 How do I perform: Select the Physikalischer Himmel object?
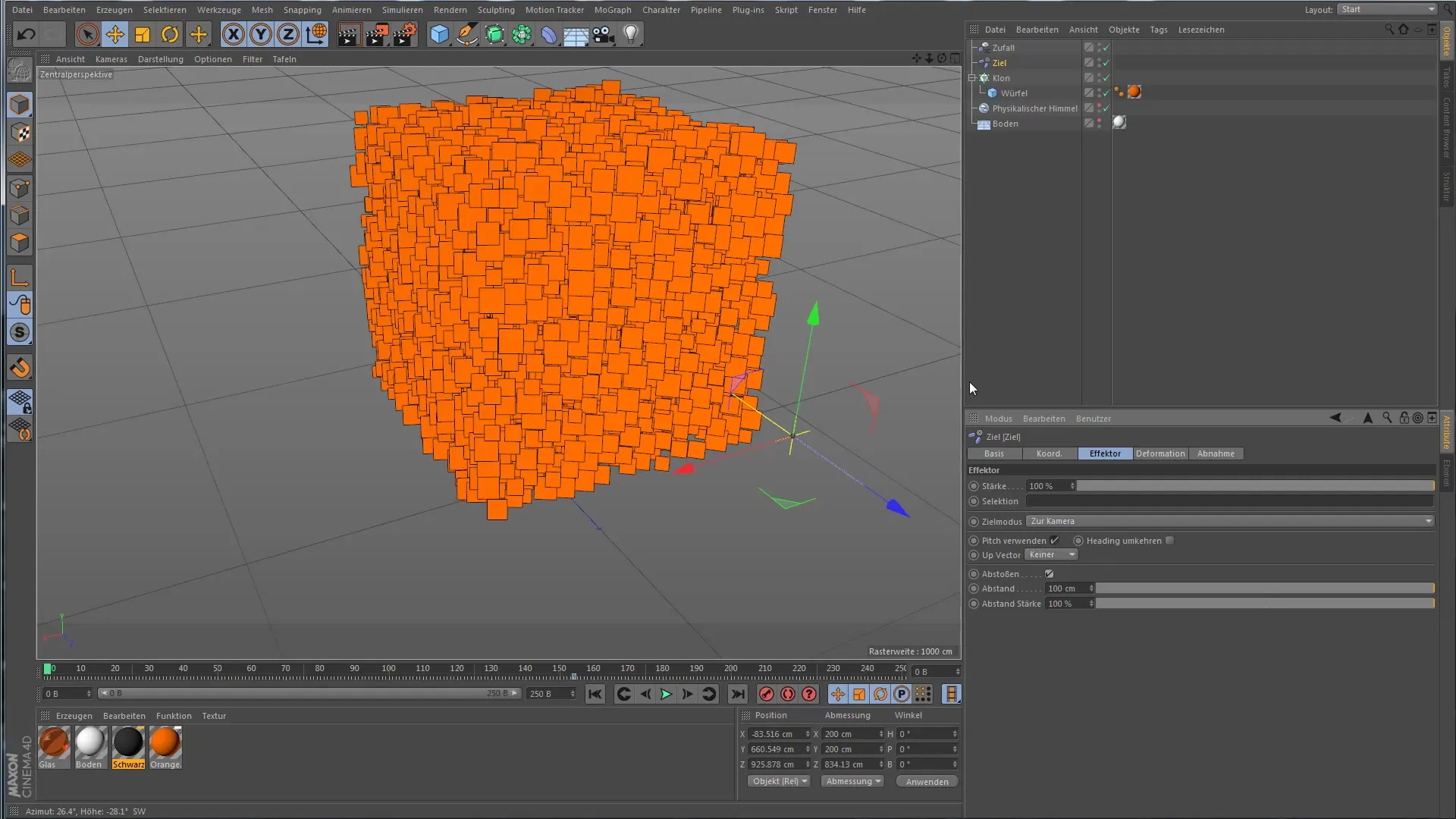1034,108
